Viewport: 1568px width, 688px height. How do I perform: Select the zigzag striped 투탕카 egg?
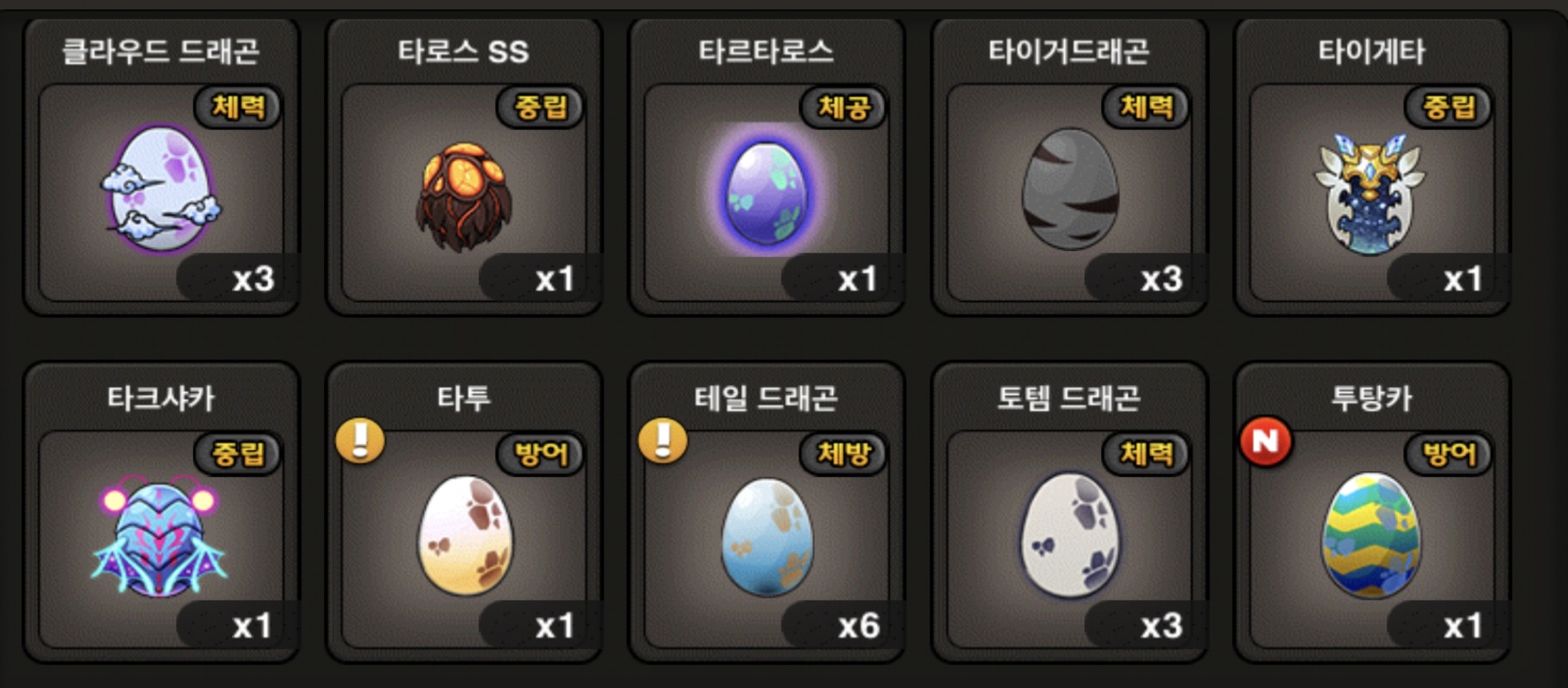coord(1372,535)
